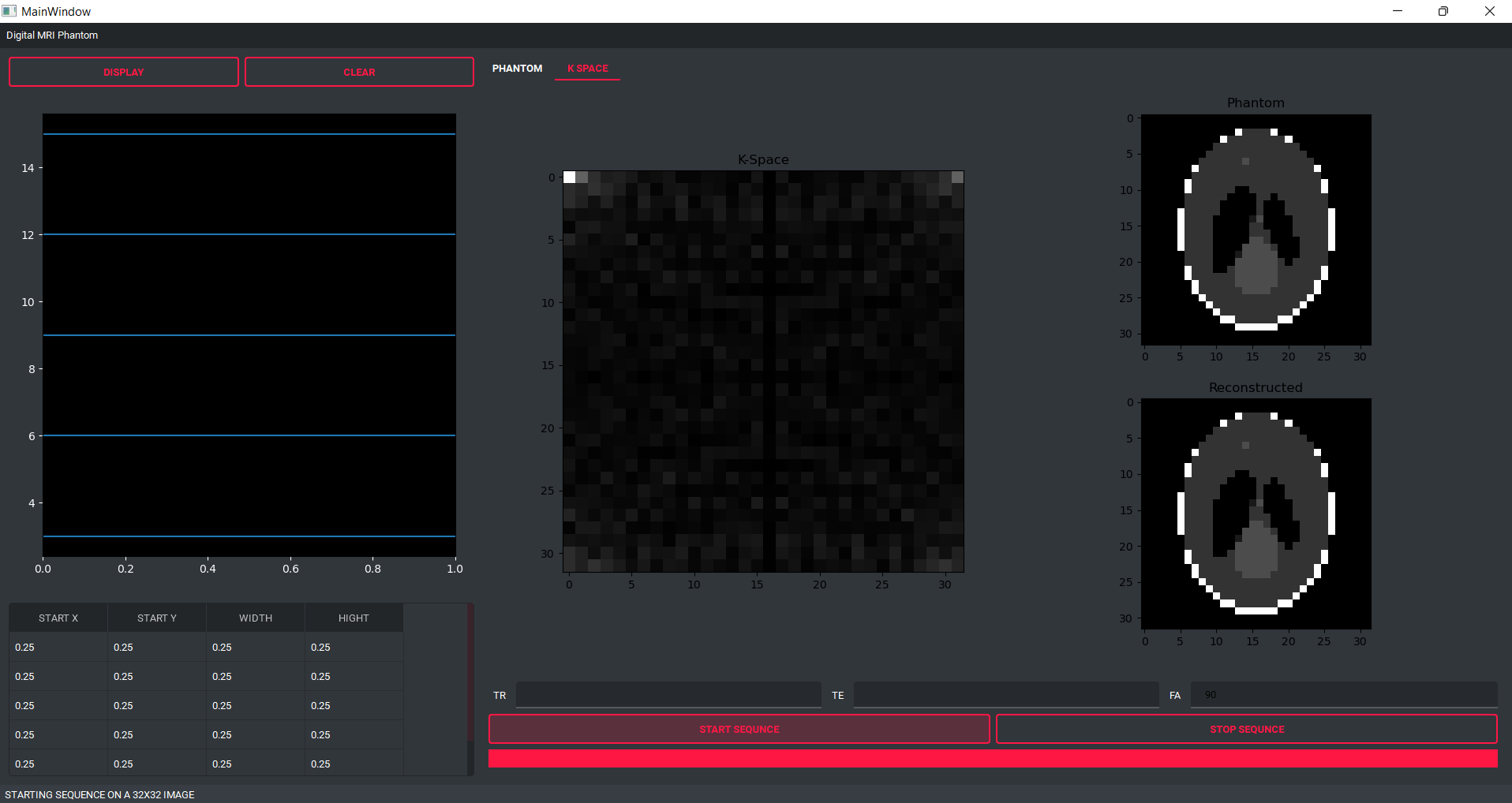The height and width of the screenshot is (803, 1512).
Task: Open the Digital MRI Phantom menu
Action: [x=51, y=35]
